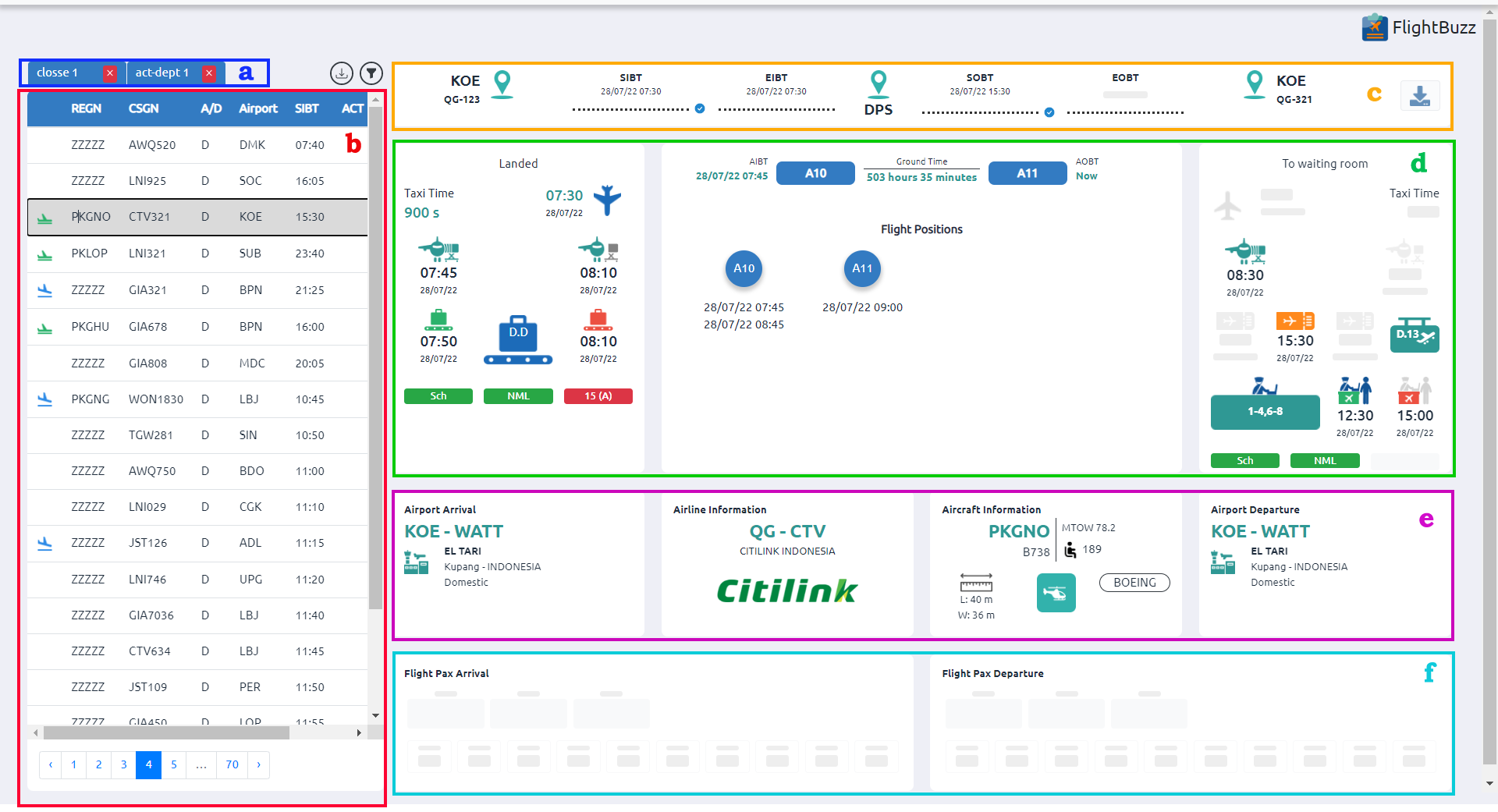Screen dimensions: 1498x812
Task: Go to next page of flight list
Action: pos(258,764)
